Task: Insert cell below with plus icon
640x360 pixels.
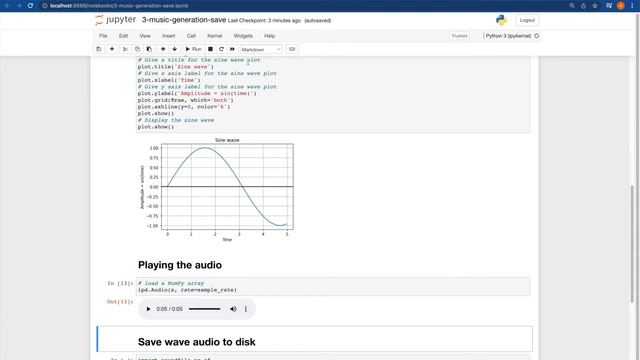Action: tap(112, 49)
